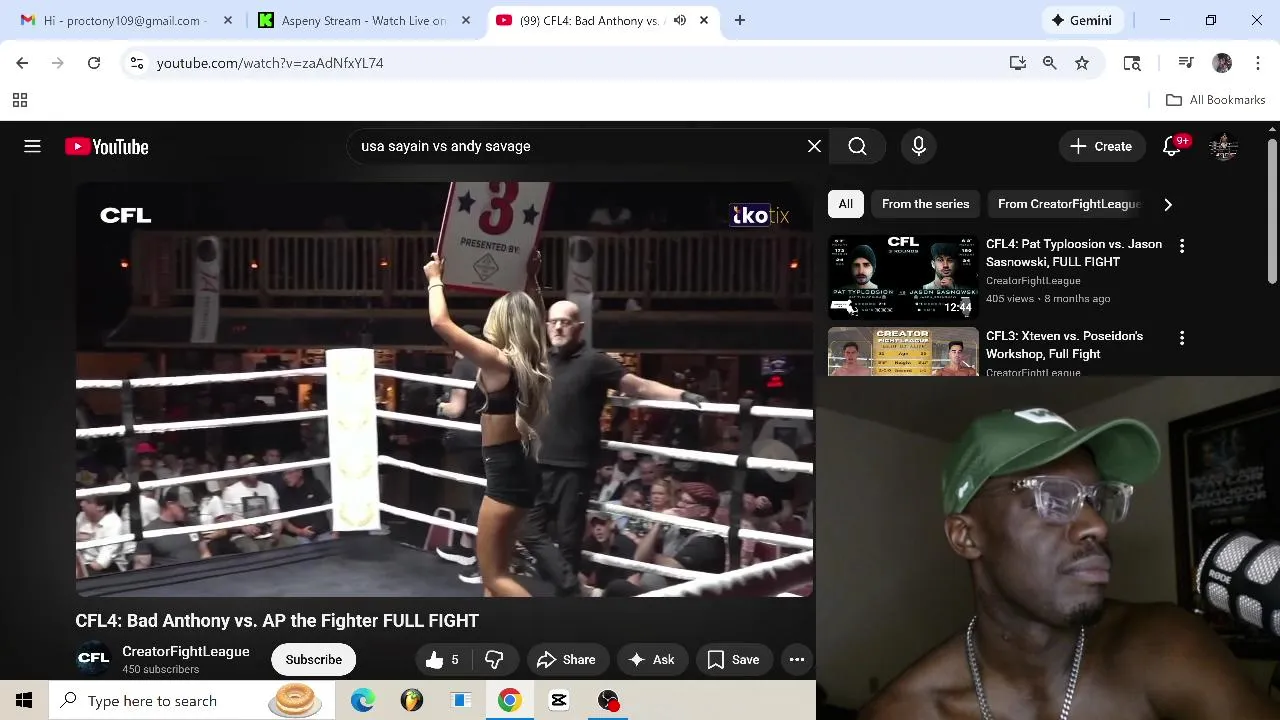Save the video to a playlist

click(734, 659)
